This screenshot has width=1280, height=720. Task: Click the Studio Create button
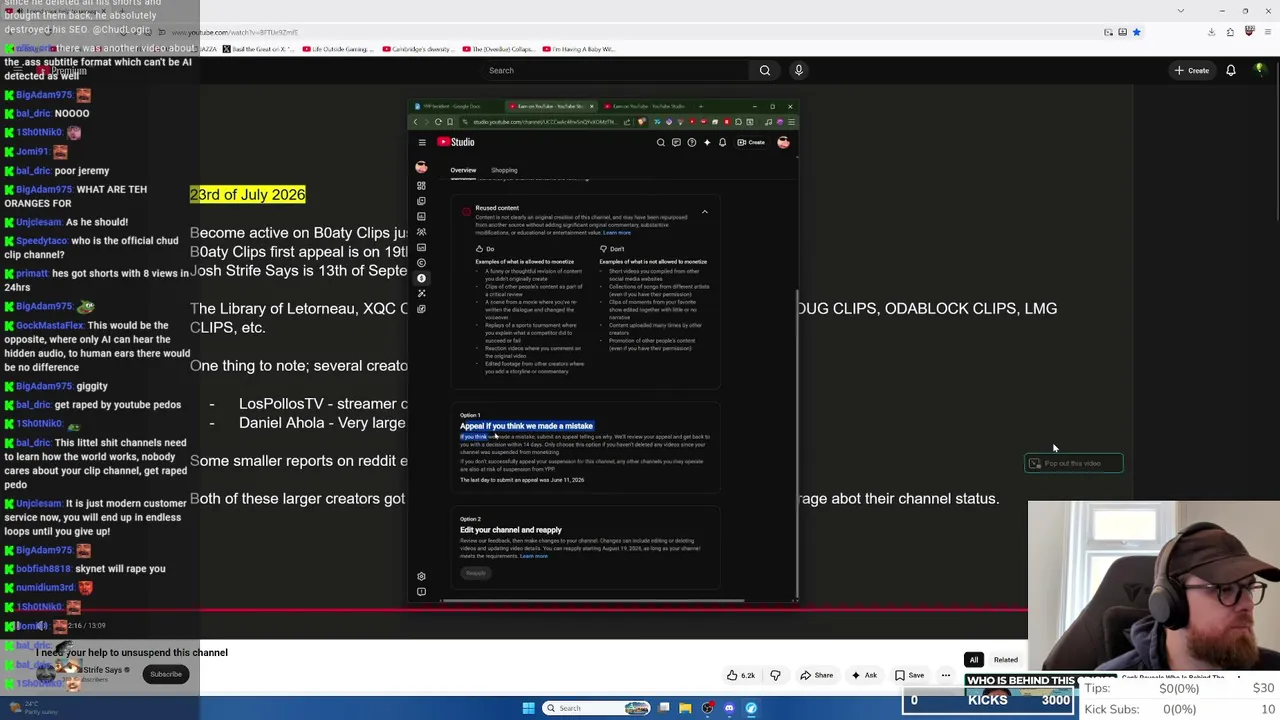click(x=751, y=142)
